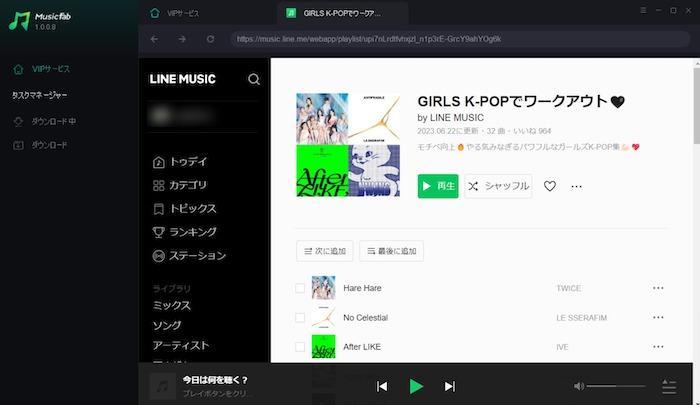Image resolution: width=700 pixels, height=405 pixels.
Task: Open the play queue list icon
Action: point(669,387)
